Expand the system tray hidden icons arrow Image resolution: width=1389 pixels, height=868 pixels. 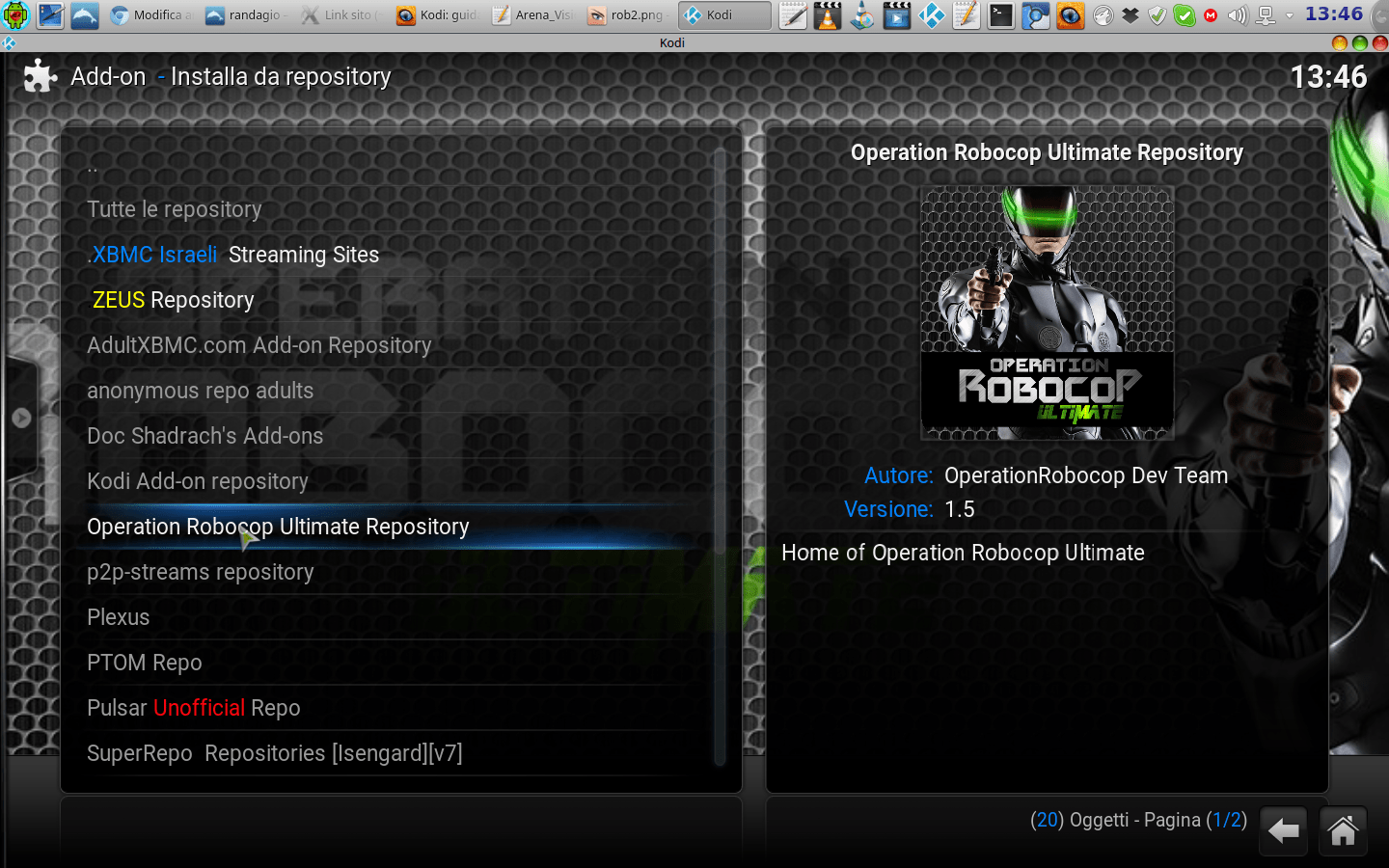click(1290, 15)
